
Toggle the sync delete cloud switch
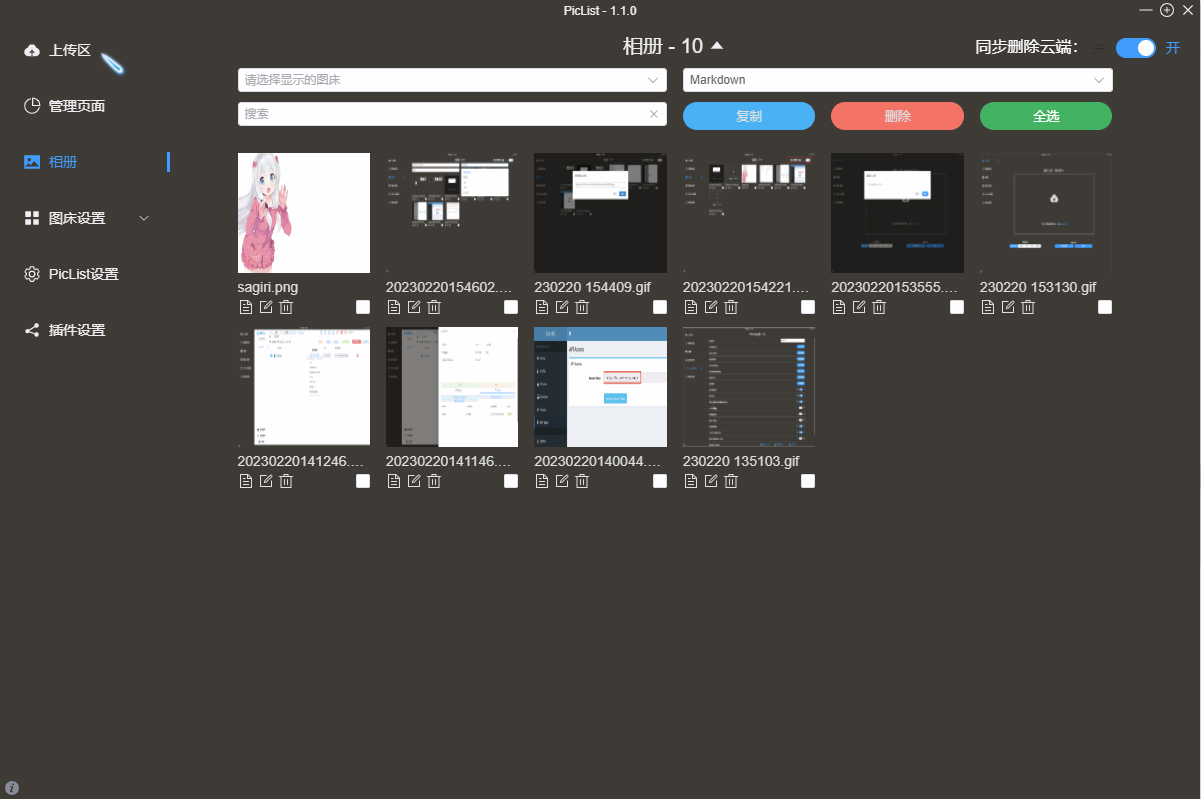(1135, 47)
